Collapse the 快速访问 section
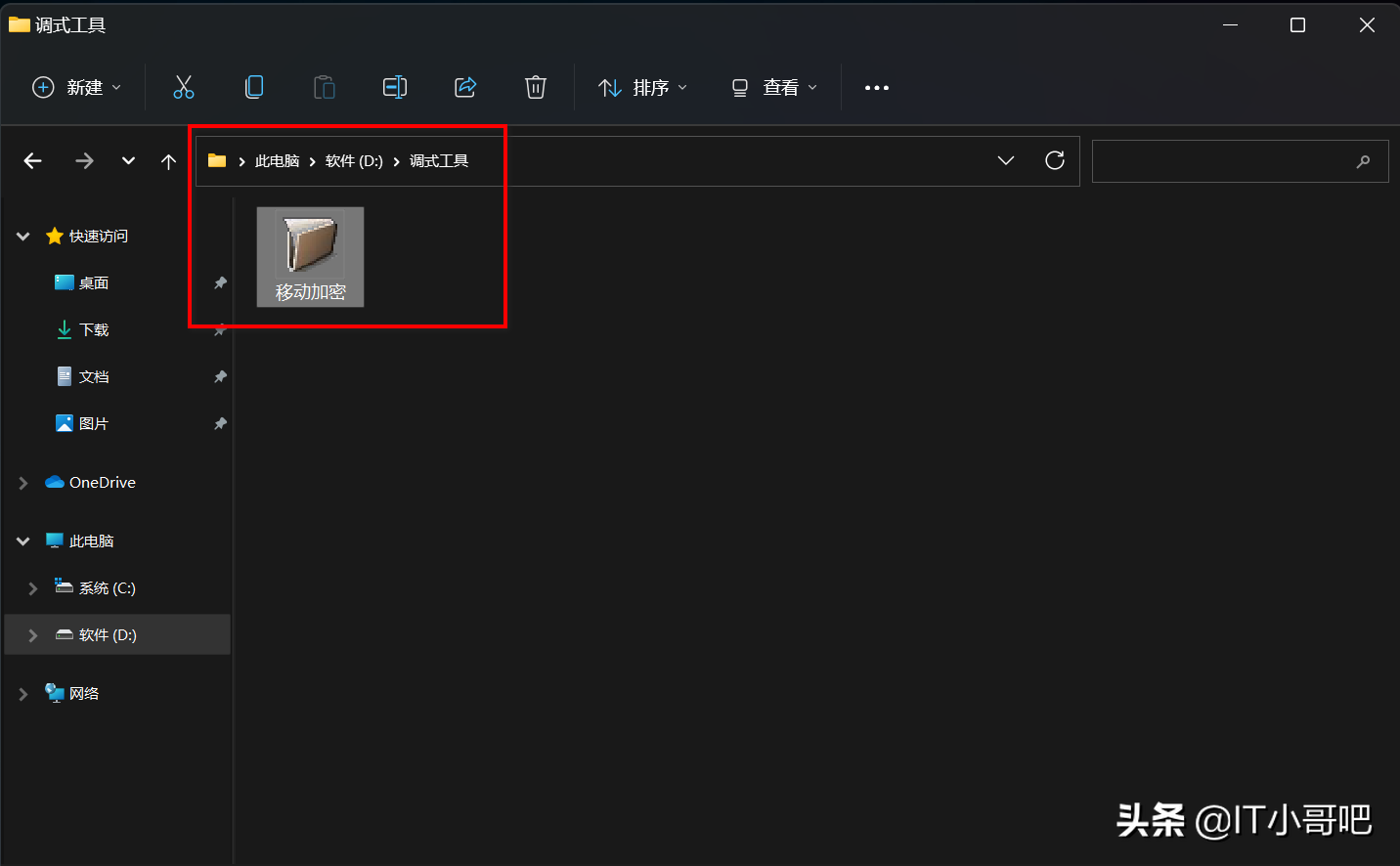1400x866 pixels. point(22,236)
